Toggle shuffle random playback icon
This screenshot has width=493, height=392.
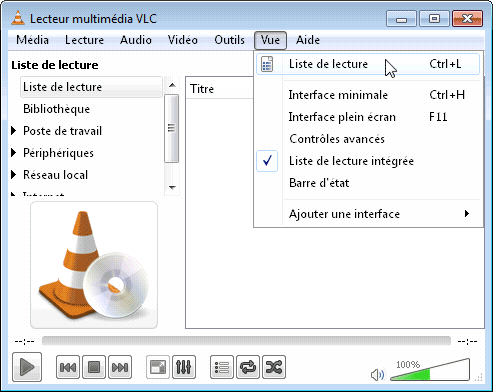point(274,367)
